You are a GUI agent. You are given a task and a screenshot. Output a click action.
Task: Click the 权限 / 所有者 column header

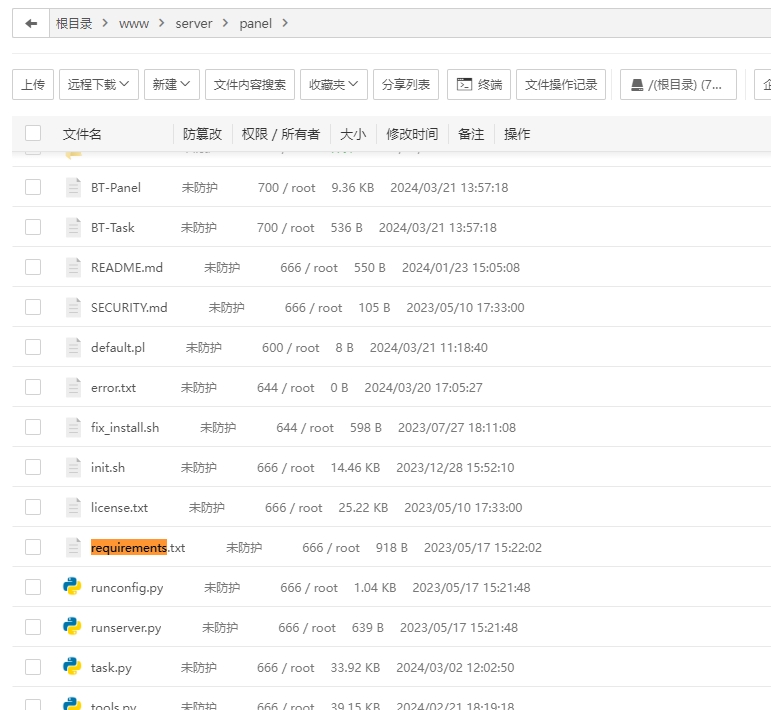(x=281, y=134)
